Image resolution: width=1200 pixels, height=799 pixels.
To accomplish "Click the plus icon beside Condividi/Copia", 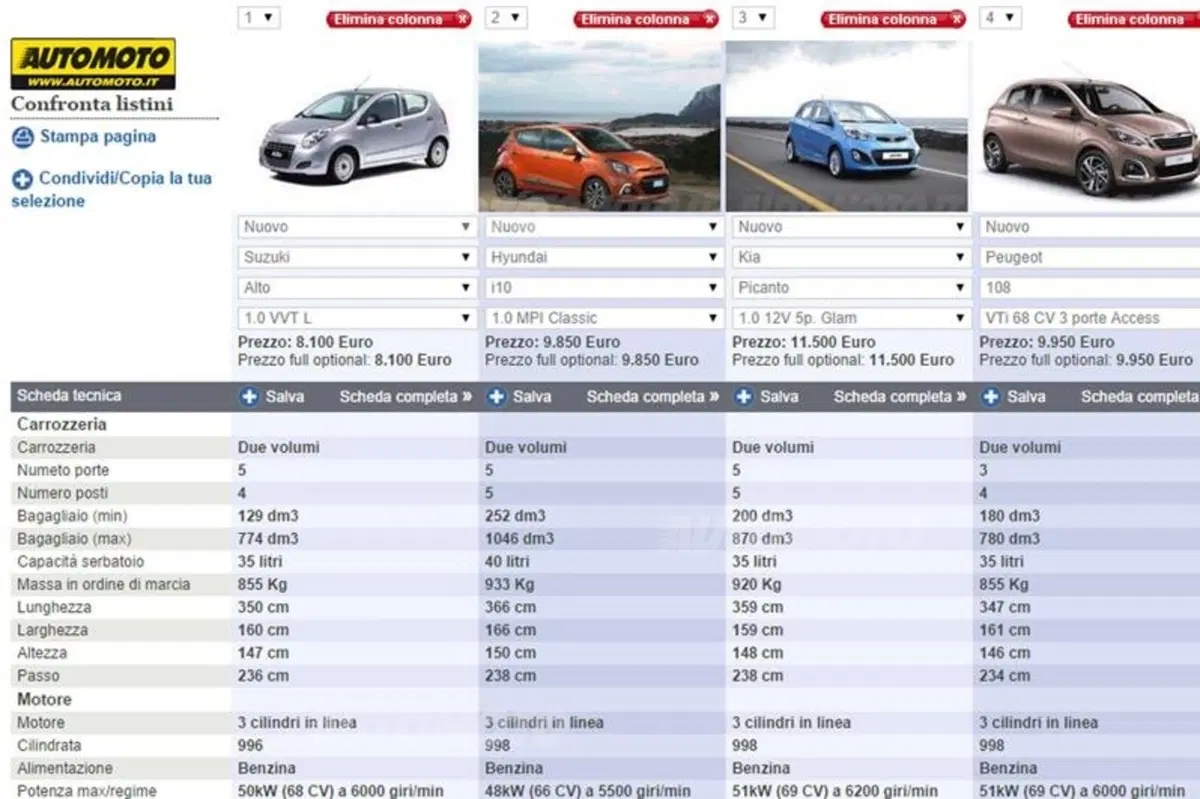I will (22, 180).
